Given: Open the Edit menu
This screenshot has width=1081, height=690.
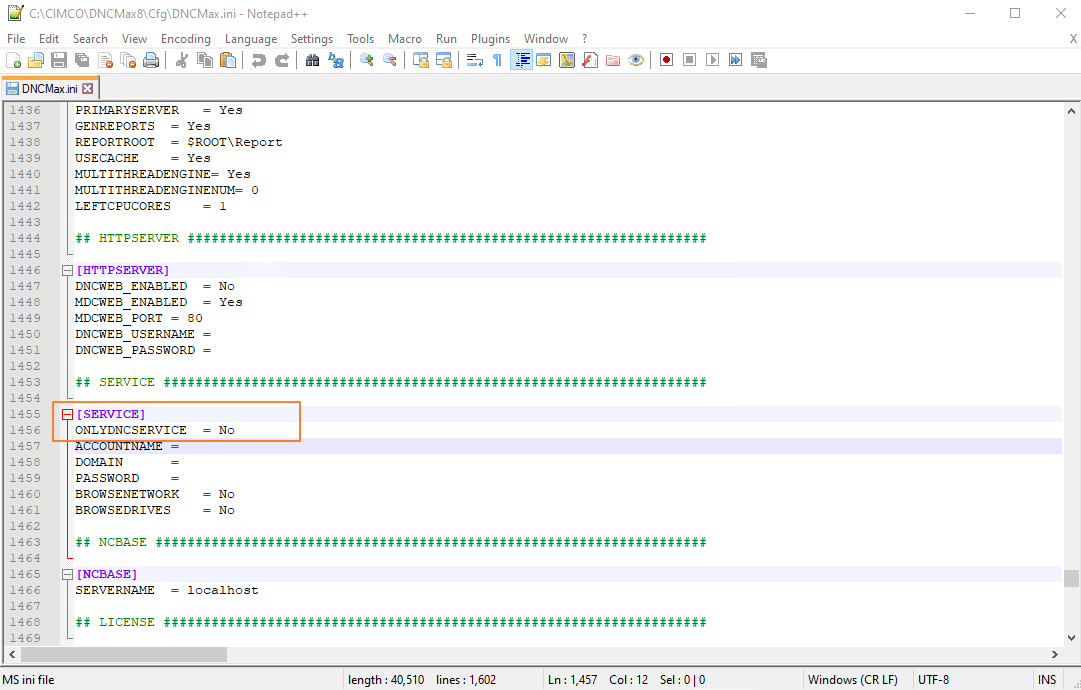Looking at the screenshot, I should point(49,39).
